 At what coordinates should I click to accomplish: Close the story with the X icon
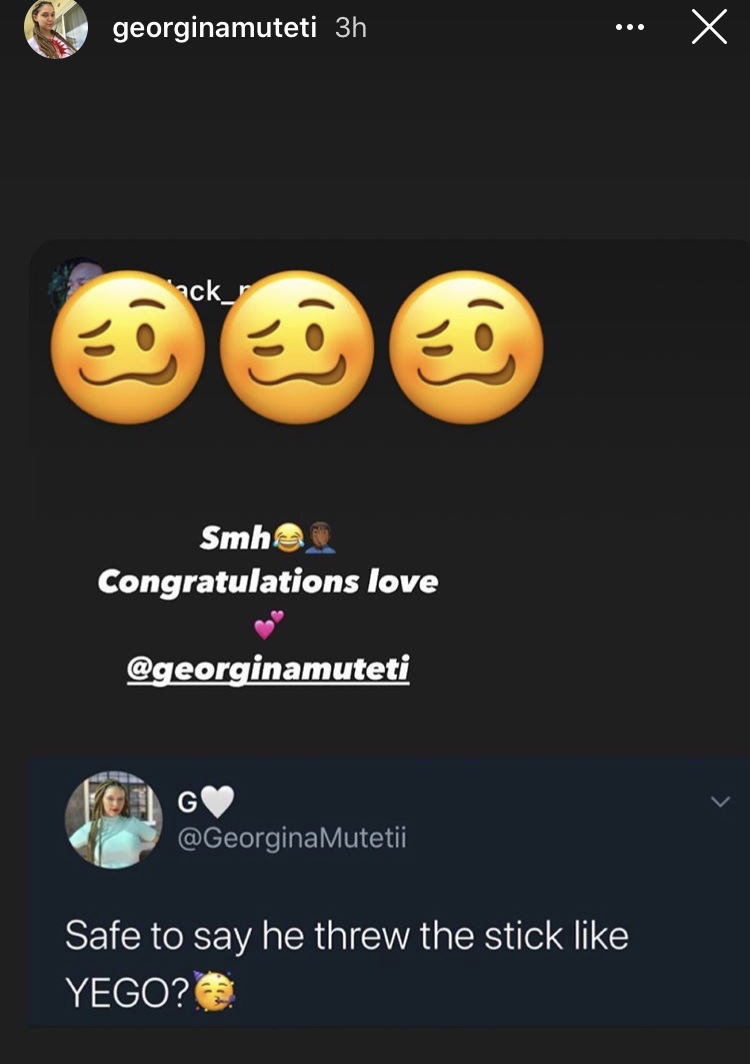click(709, 28)
